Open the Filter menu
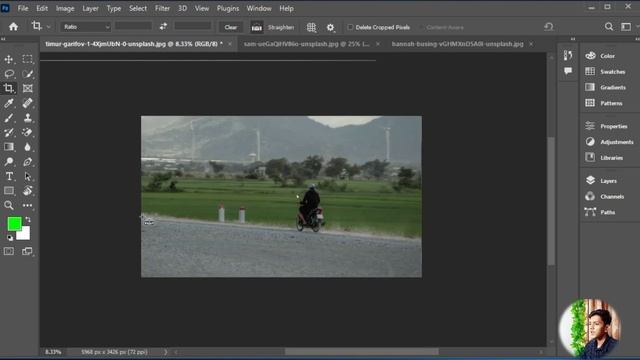 coord(162,8)
